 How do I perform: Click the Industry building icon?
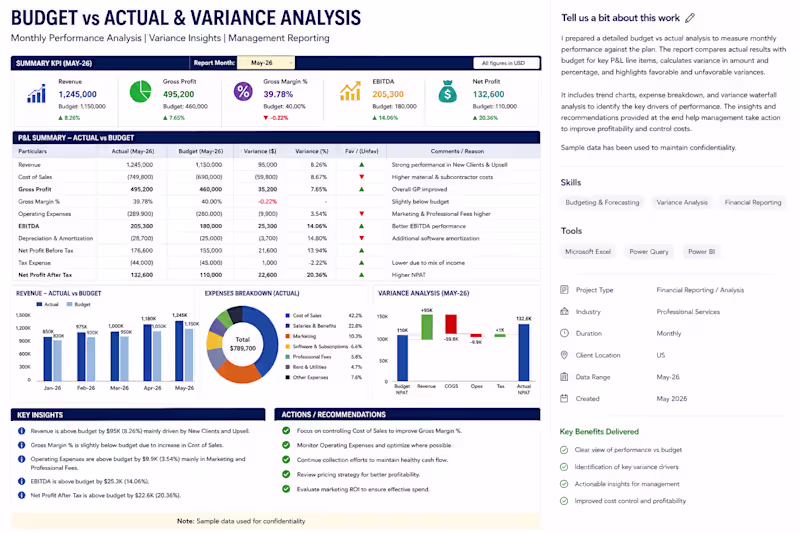pyautogui.click(x=564, y=311)
